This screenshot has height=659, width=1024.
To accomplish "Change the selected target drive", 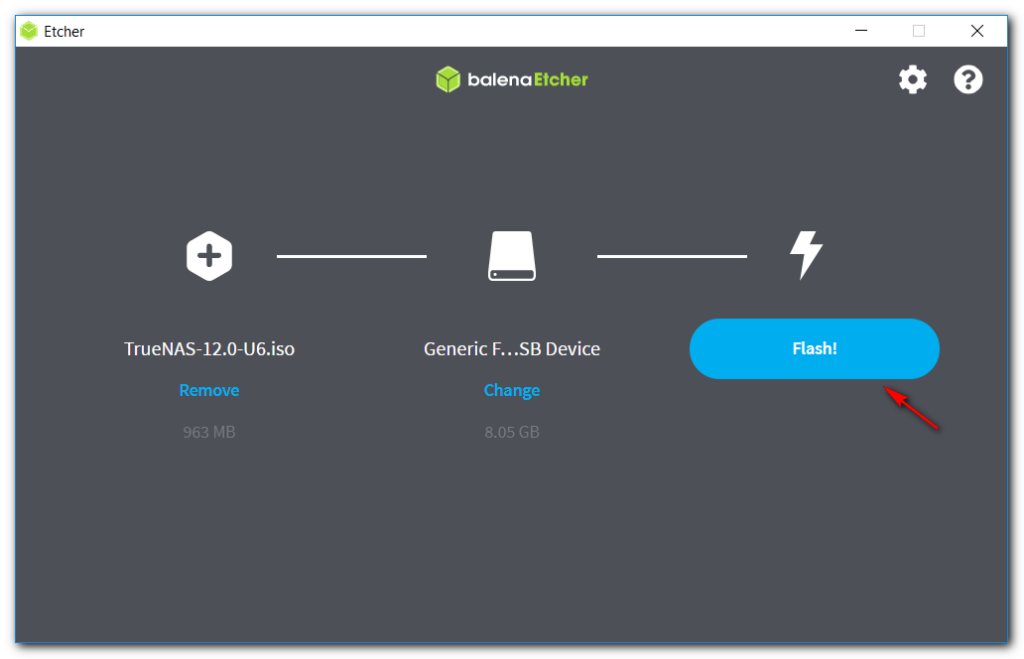I will (512, 390).
